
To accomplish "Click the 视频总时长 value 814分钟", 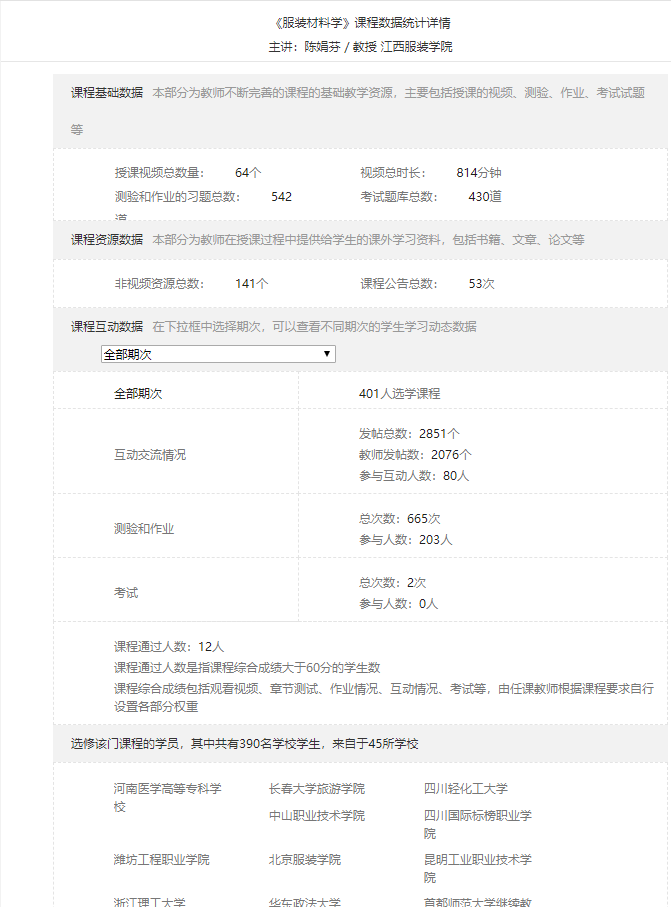I will [x=479, y=173].
